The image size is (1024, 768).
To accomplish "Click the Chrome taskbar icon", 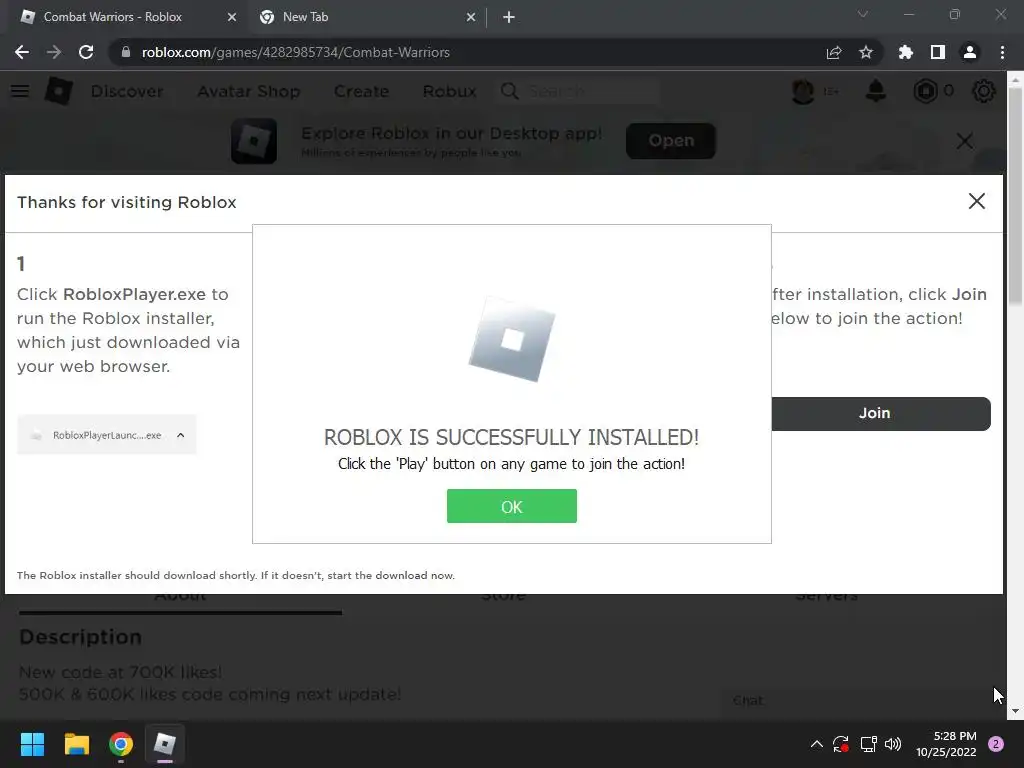I will [121, 744].
